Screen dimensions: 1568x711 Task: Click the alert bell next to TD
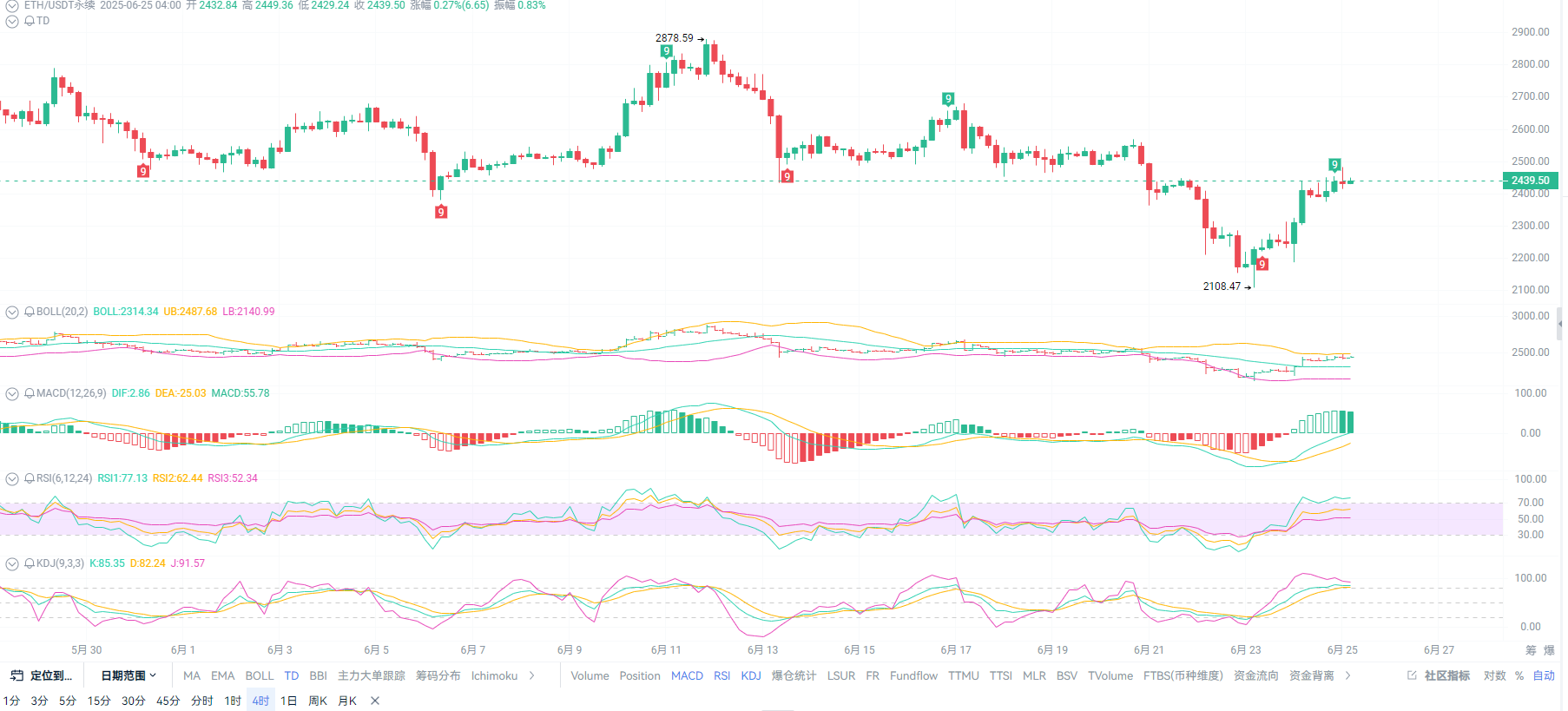[30, 21]
